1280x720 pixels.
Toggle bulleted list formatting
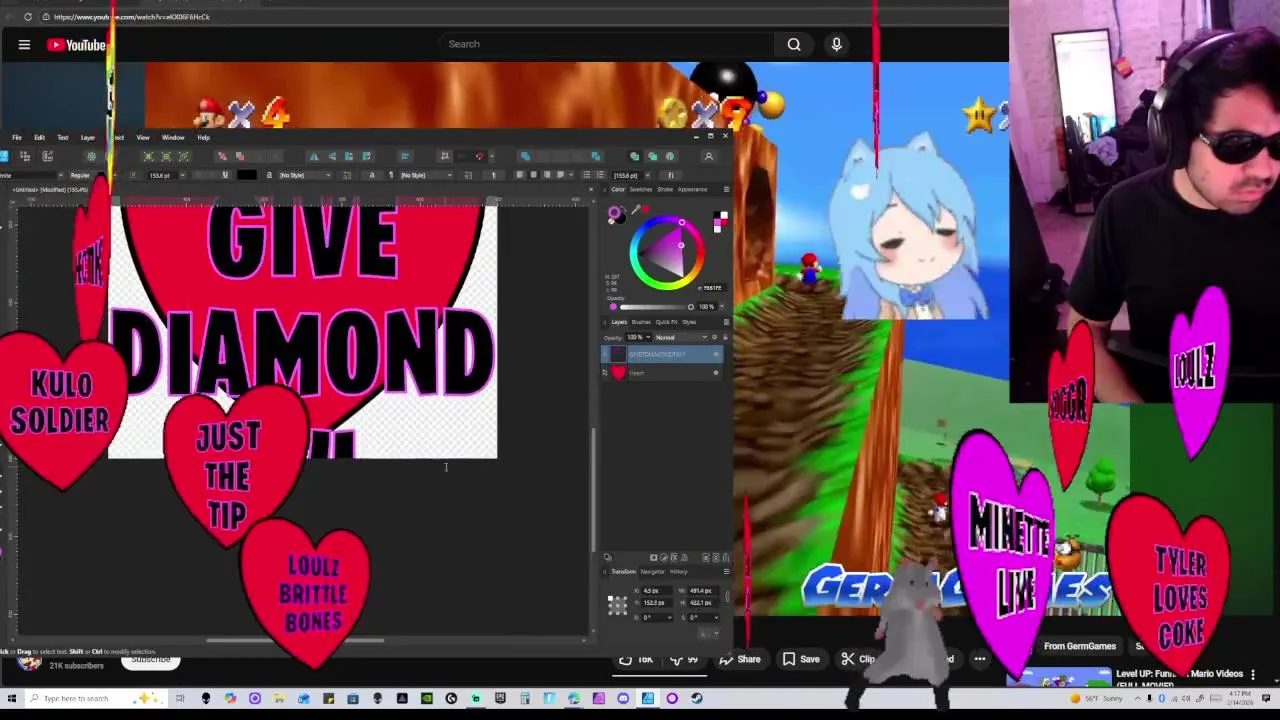click(587, 175)
